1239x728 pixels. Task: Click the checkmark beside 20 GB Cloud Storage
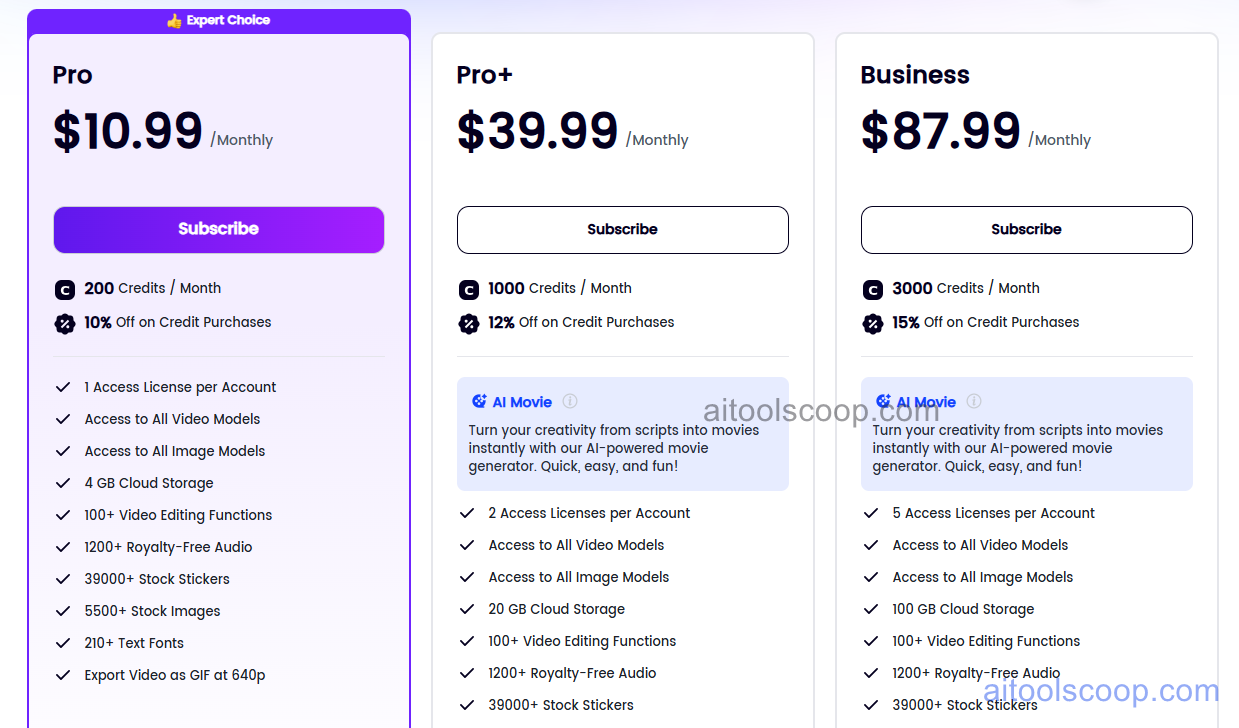[x=467, y=609]
